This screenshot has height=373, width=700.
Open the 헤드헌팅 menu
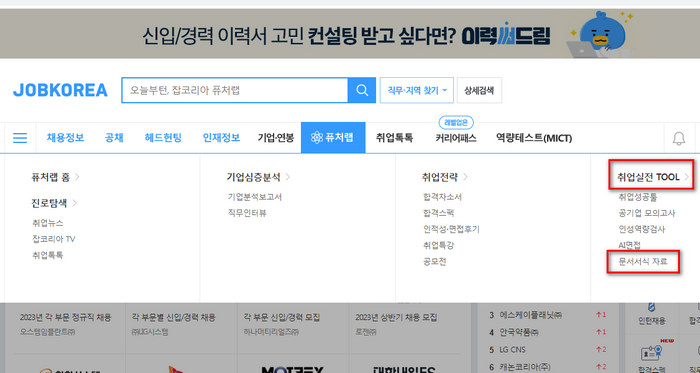tap(163, 137)
